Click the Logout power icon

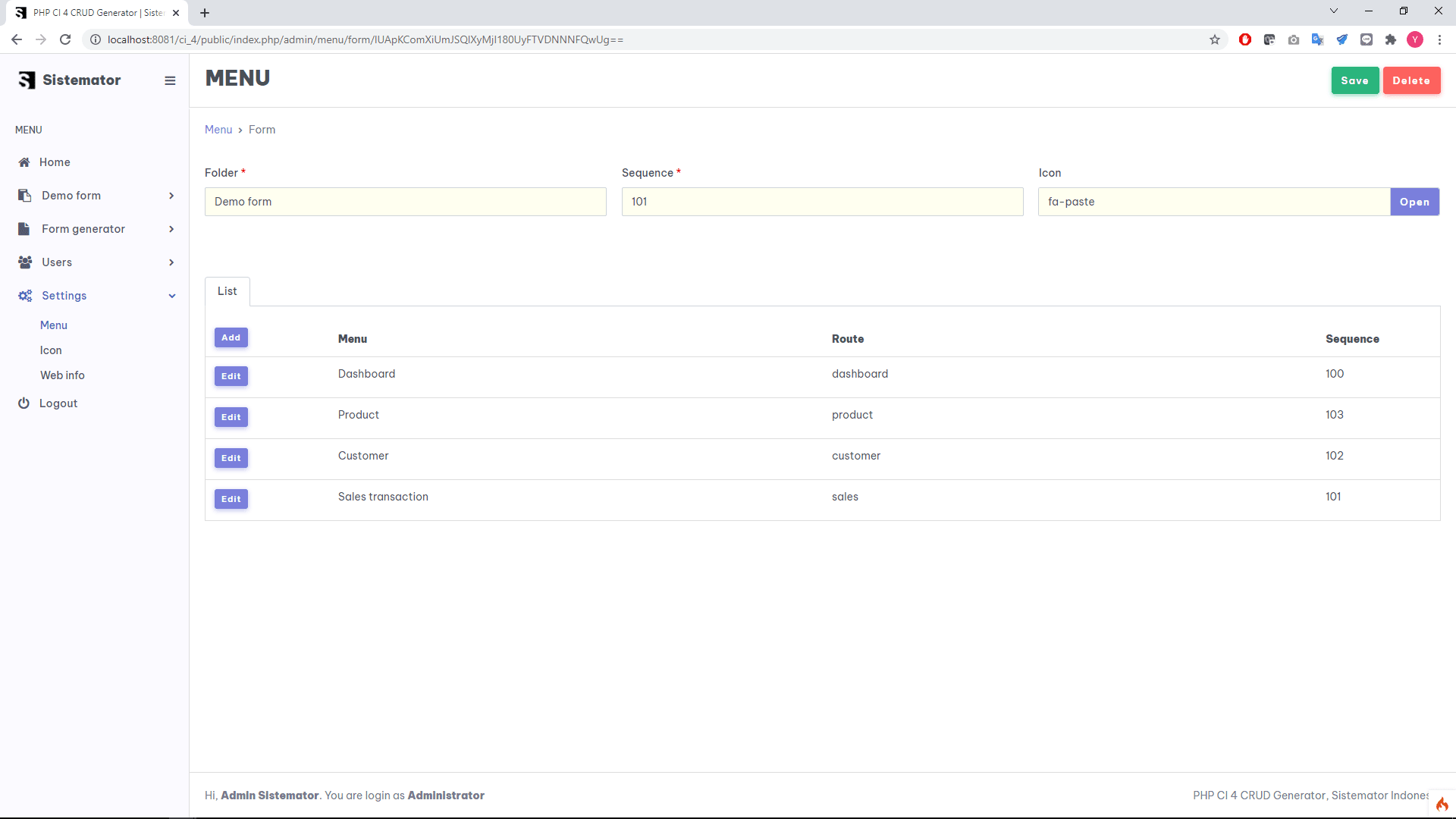pyautogui.click(x=24, y=403)
